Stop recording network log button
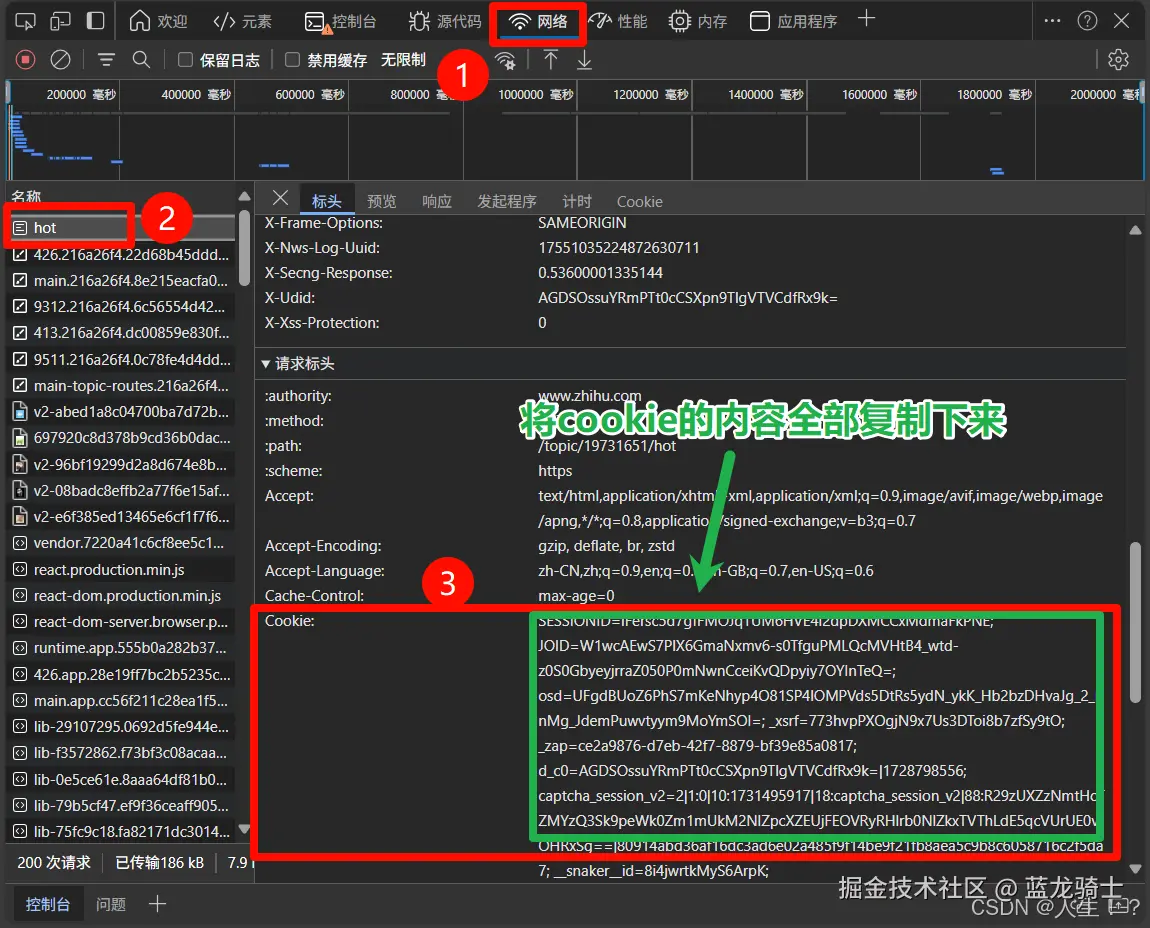This screenshot has height=928, width=1150. coord(26,59)
